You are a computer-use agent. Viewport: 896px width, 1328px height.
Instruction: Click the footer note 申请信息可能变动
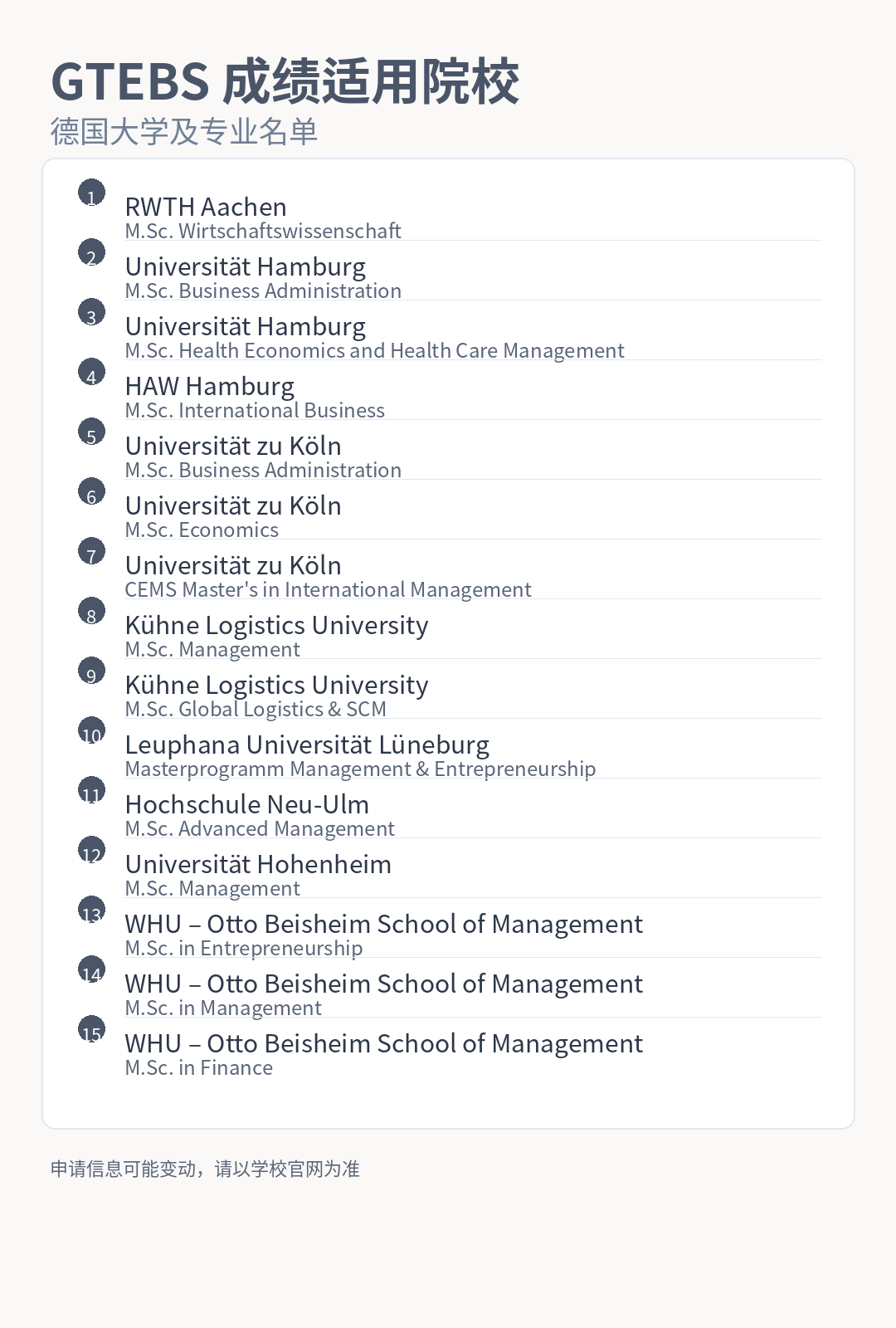point(205,1169)
